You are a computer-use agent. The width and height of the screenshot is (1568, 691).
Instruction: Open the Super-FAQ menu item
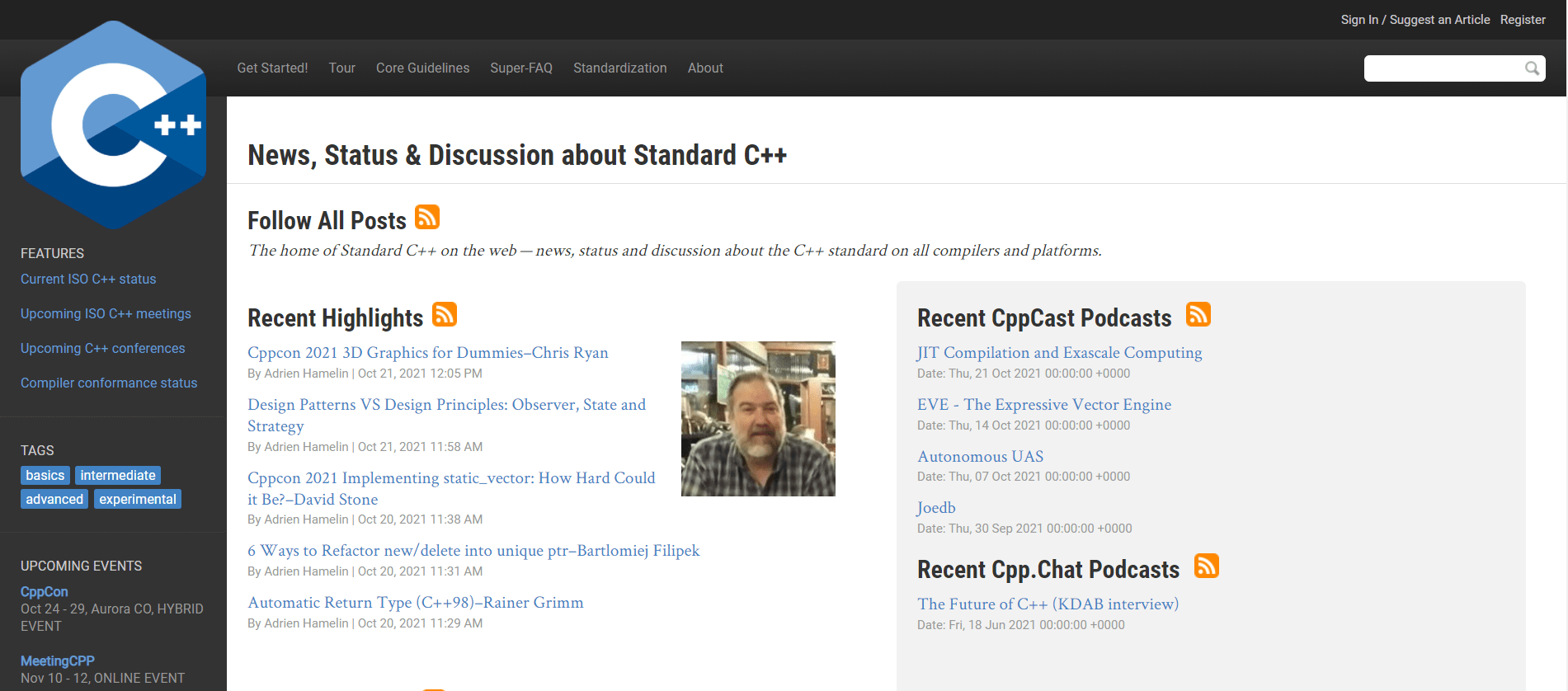[521, 68]
